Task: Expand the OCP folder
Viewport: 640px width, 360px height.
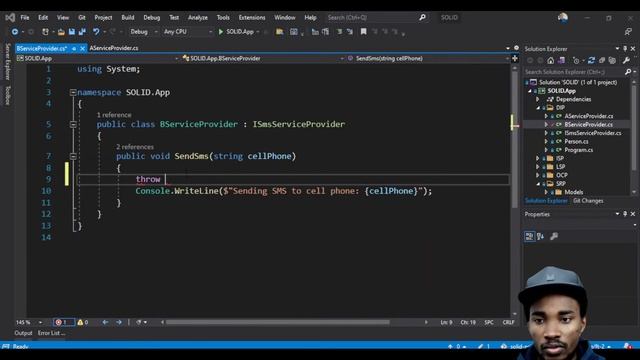Action: (x=538, y=175)
